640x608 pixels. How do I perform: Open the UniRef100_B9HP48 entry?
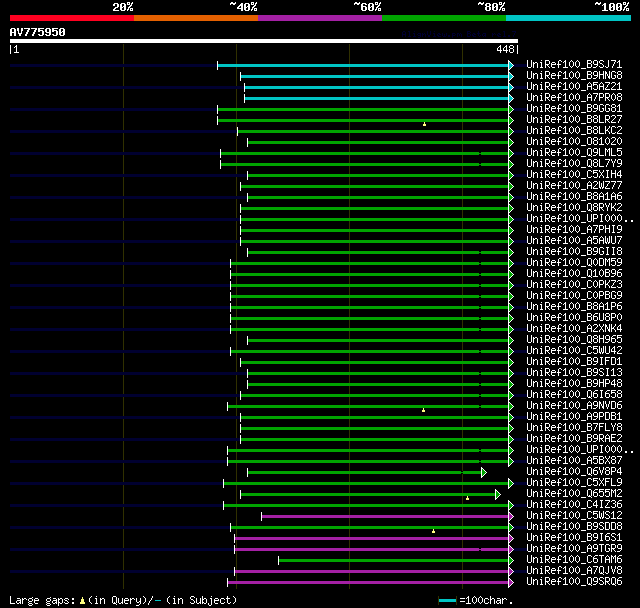pyautogui.click(x=574, y=384)
